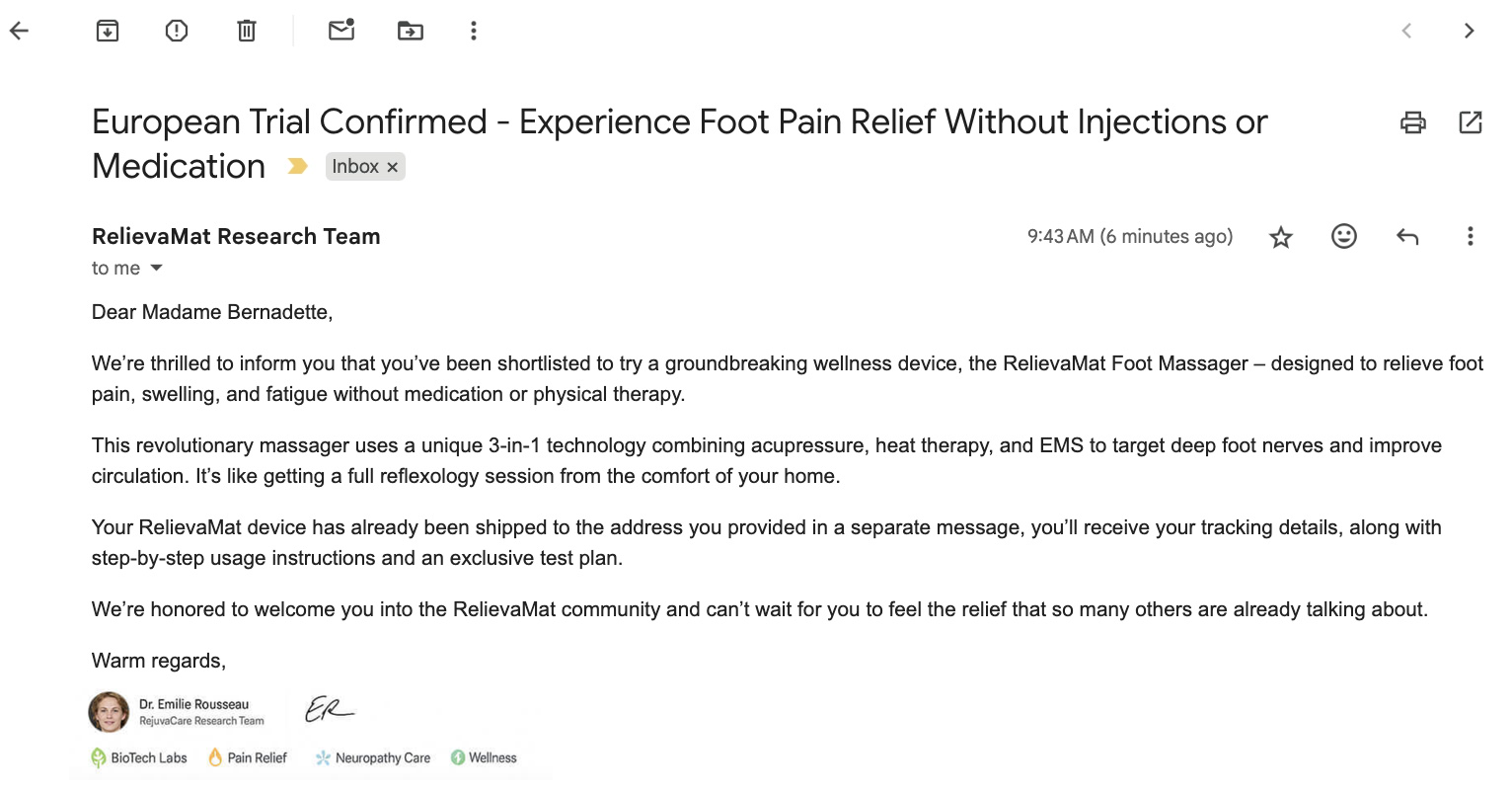Report this email as spam
The width and height of the screenshot is (1512, 792).
(177, 31)
